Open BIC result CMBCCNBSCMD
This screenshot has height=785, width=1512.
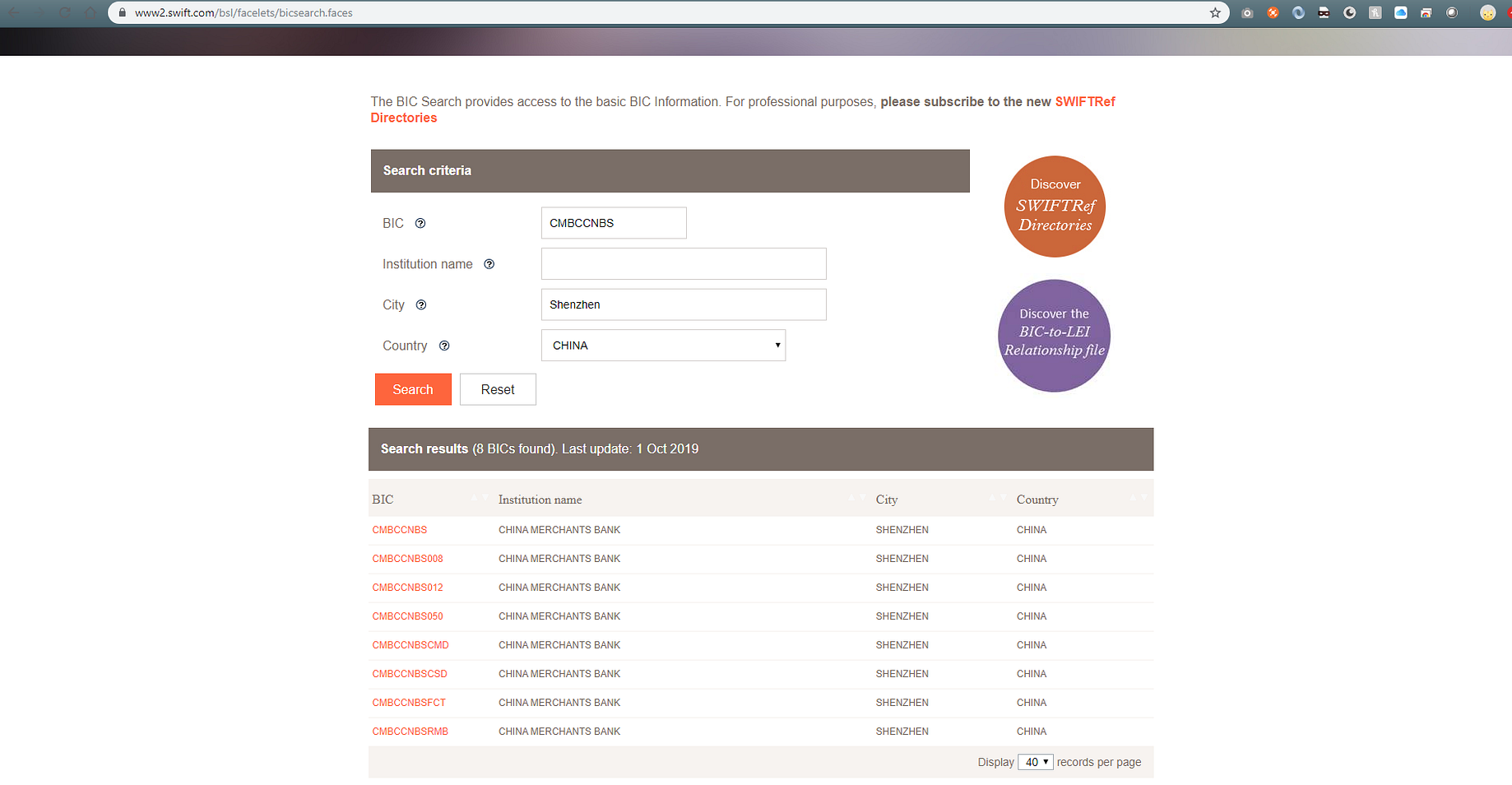(410, 645)
